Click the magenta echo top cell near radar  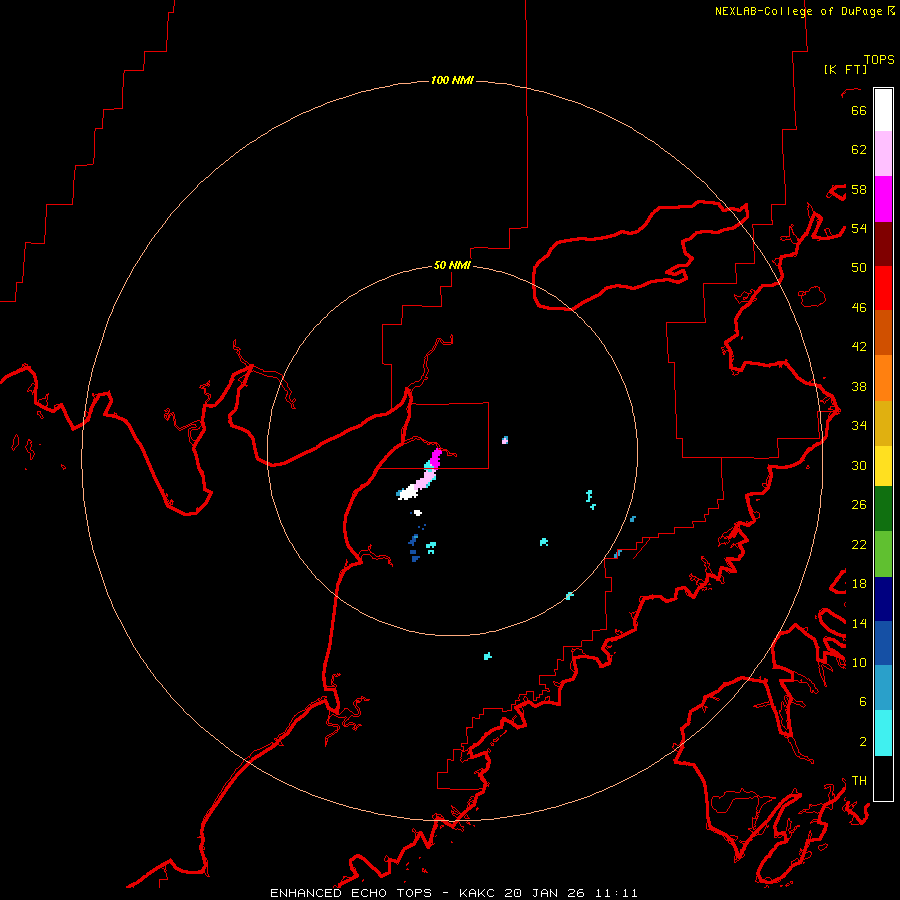tap(436, 459)
